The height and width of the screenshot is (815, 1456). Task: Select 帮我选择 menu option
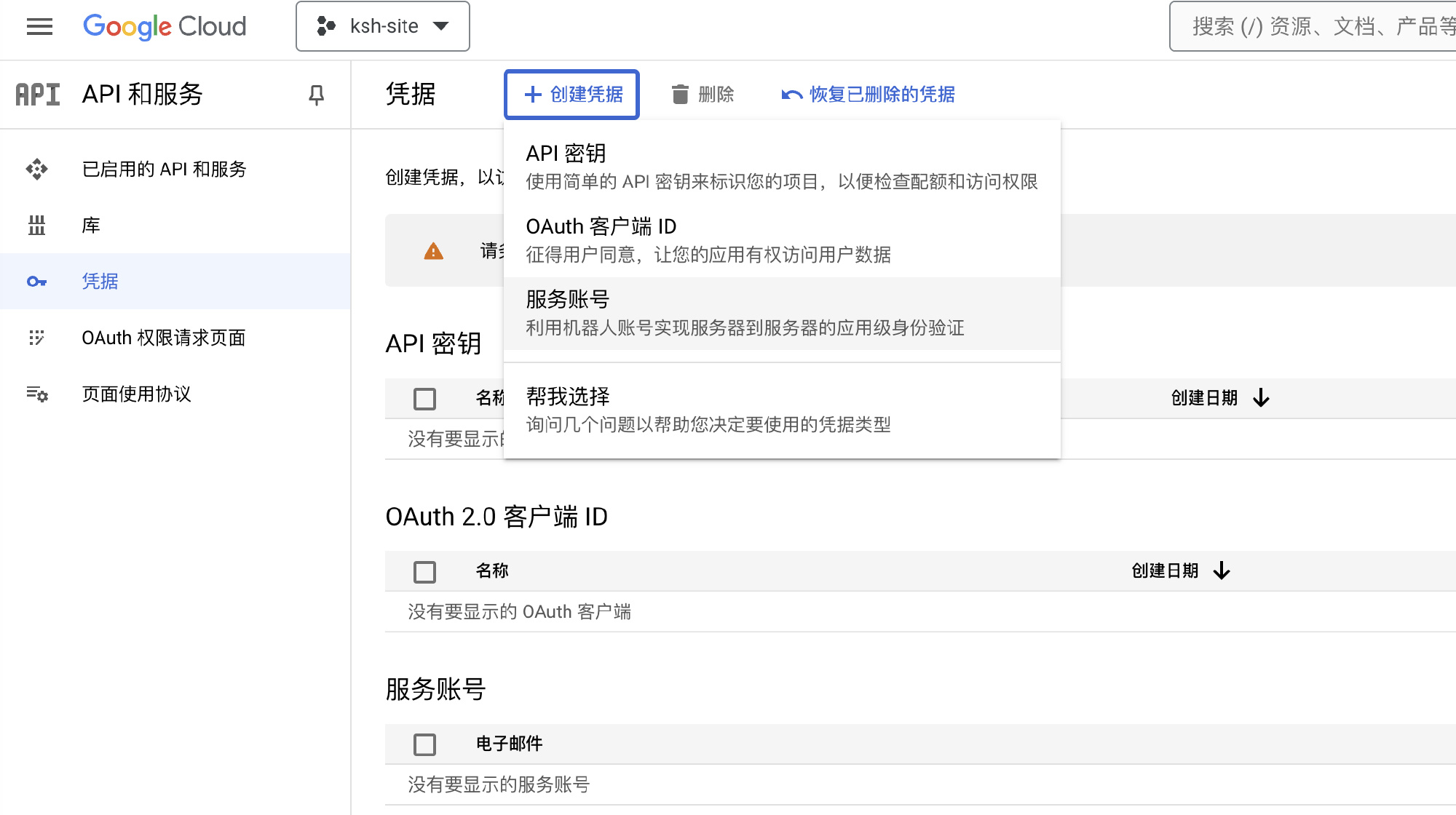tap(782, 410)
